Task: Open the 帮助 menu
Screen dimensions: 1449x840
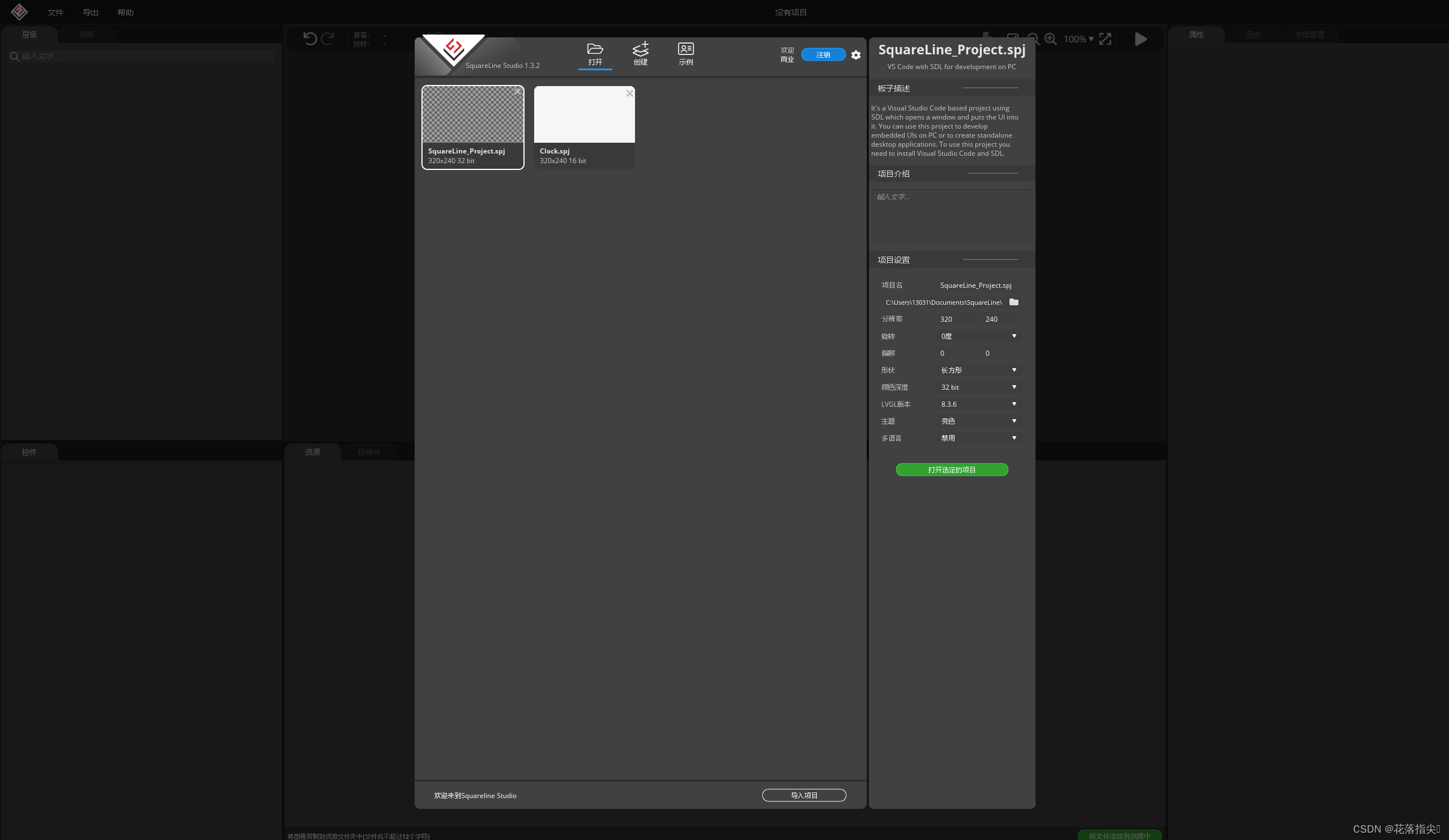Action: (x=125, y=12)
